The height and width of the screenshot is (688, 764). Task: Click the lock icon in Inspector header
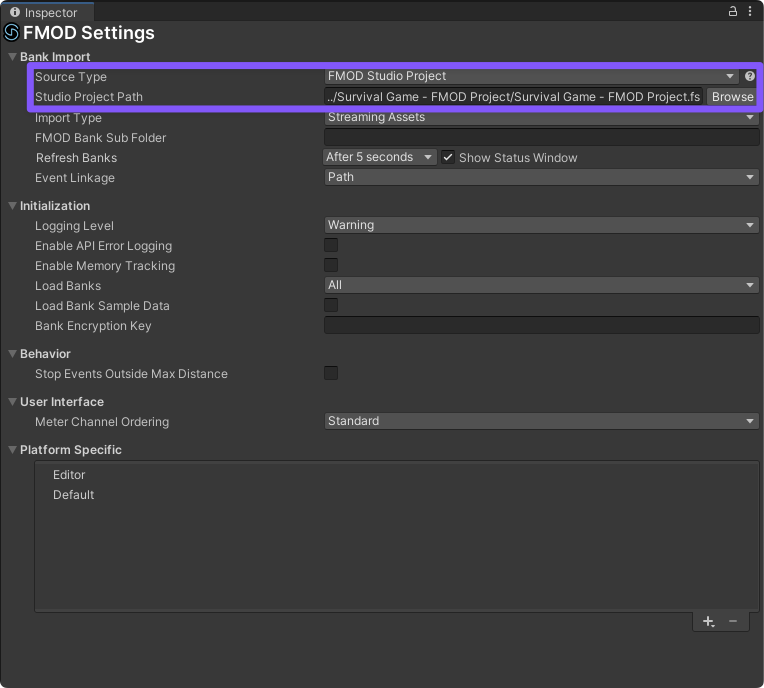click(x=734, y=12)
